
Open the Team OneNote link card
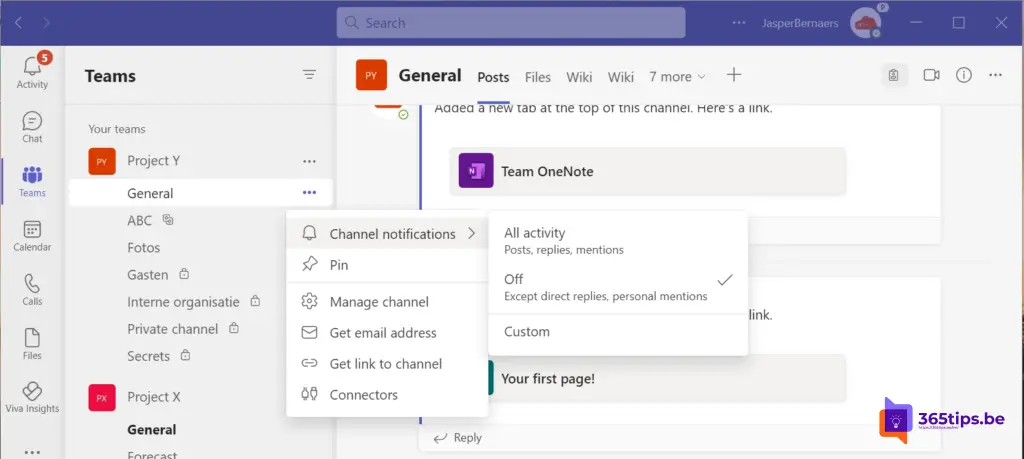point(648,171)
